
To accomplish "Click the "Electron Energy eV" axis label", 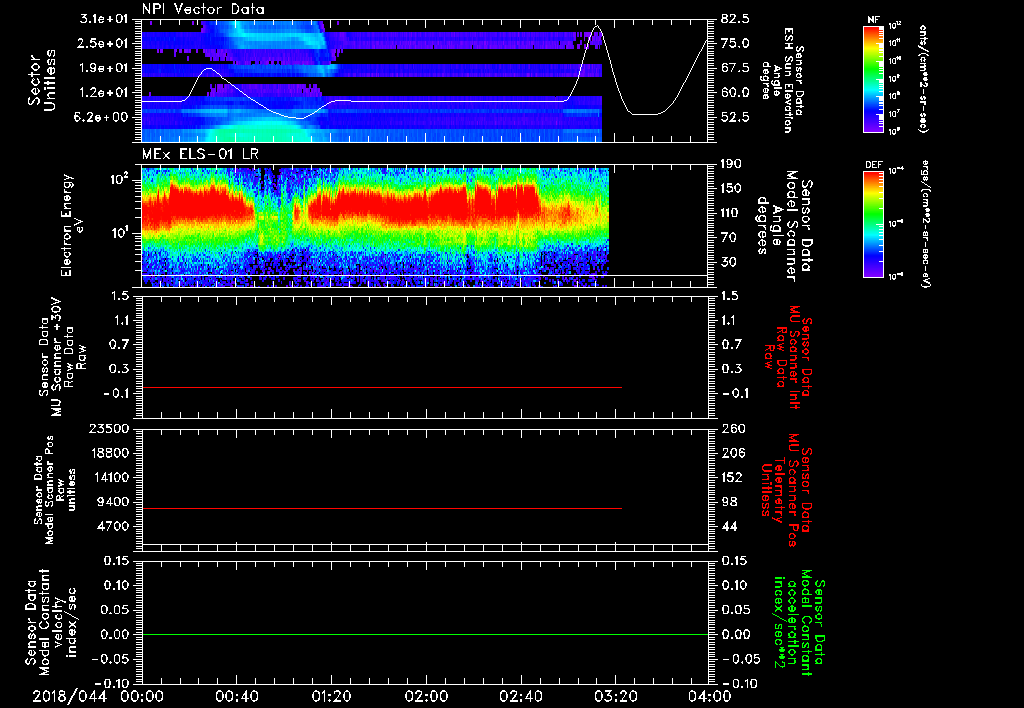I will point(73,225).
